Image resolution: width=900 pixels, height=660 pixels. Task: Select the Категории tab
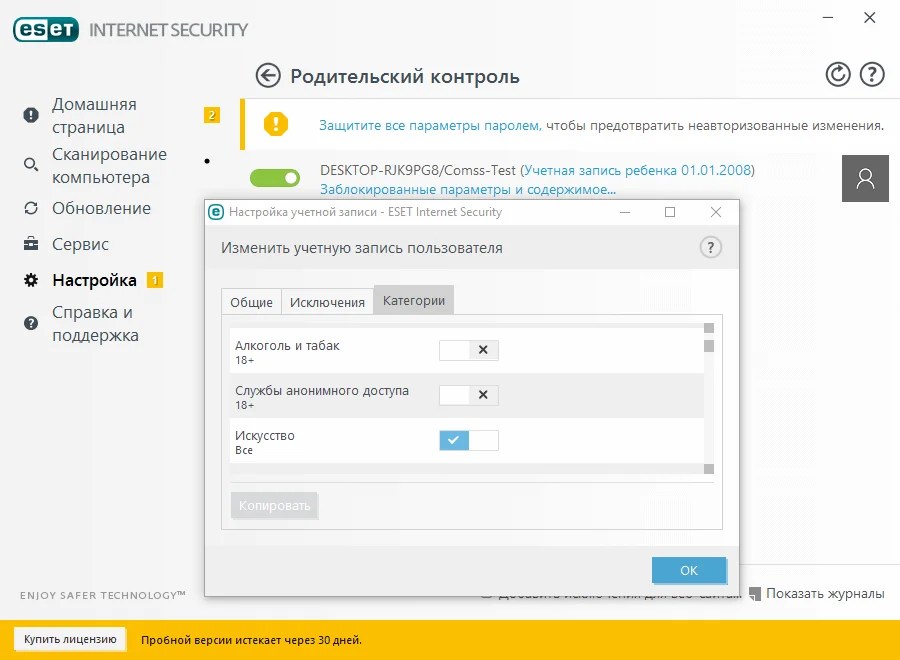tap(414, 300)
